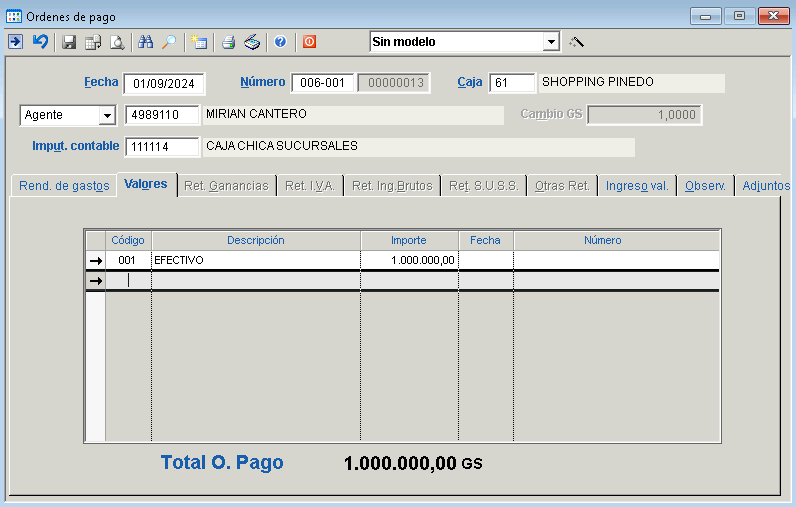The image size is (796, 507).
Task: Click the Caja number field
Action: (512, 83)
